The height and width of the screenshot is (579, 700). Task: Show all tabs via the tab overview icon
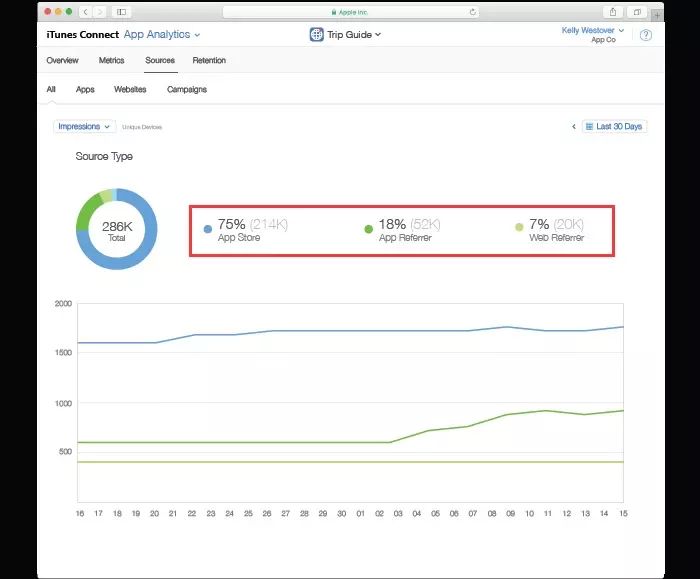(637, 12)
